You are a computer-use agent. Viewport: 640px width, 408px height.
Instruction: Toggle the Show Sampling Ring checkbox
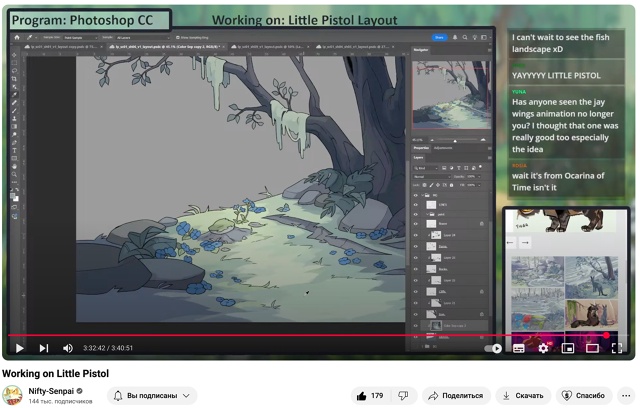coord(178,38)
